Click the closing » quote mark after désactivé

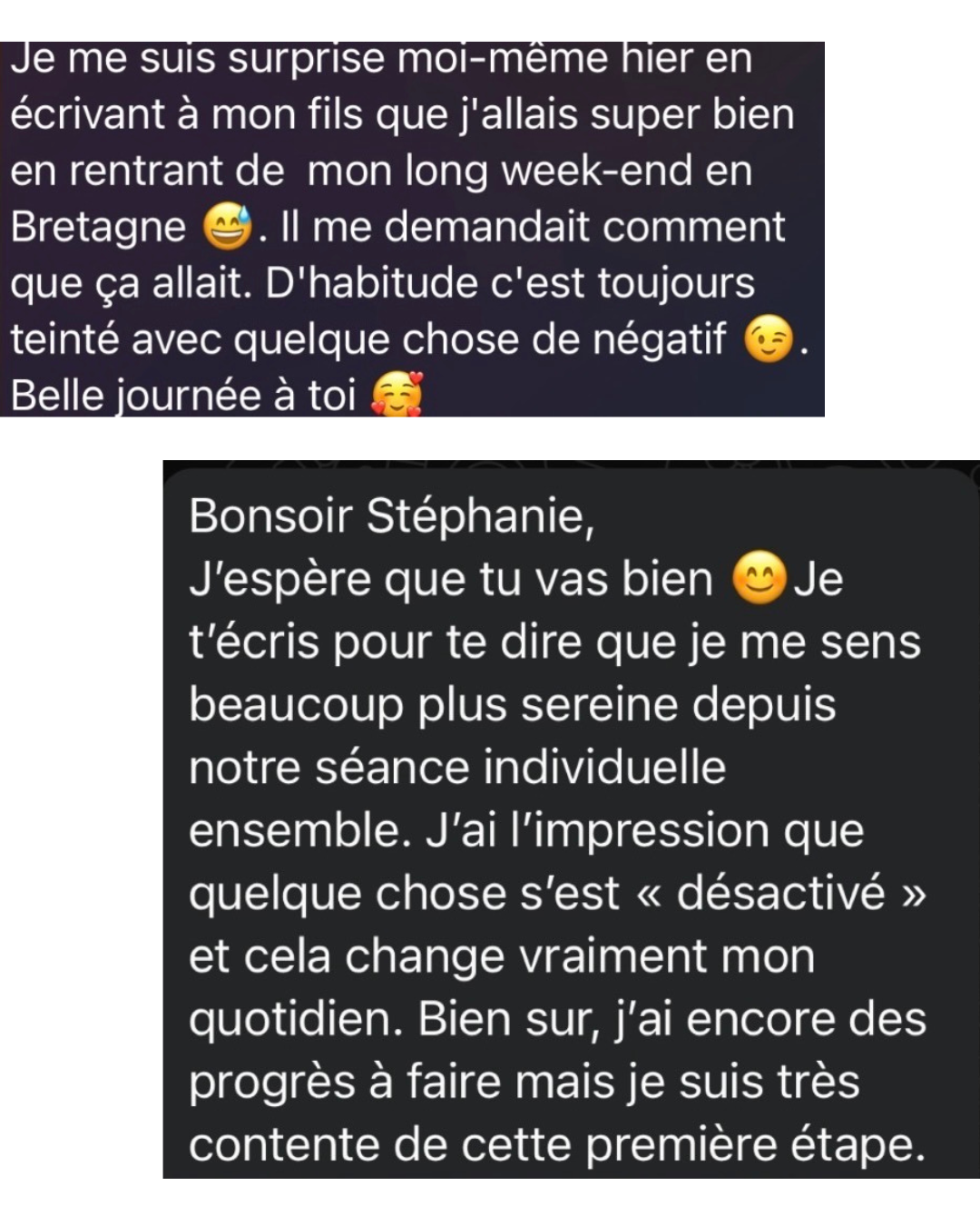[x=912, y=895]
